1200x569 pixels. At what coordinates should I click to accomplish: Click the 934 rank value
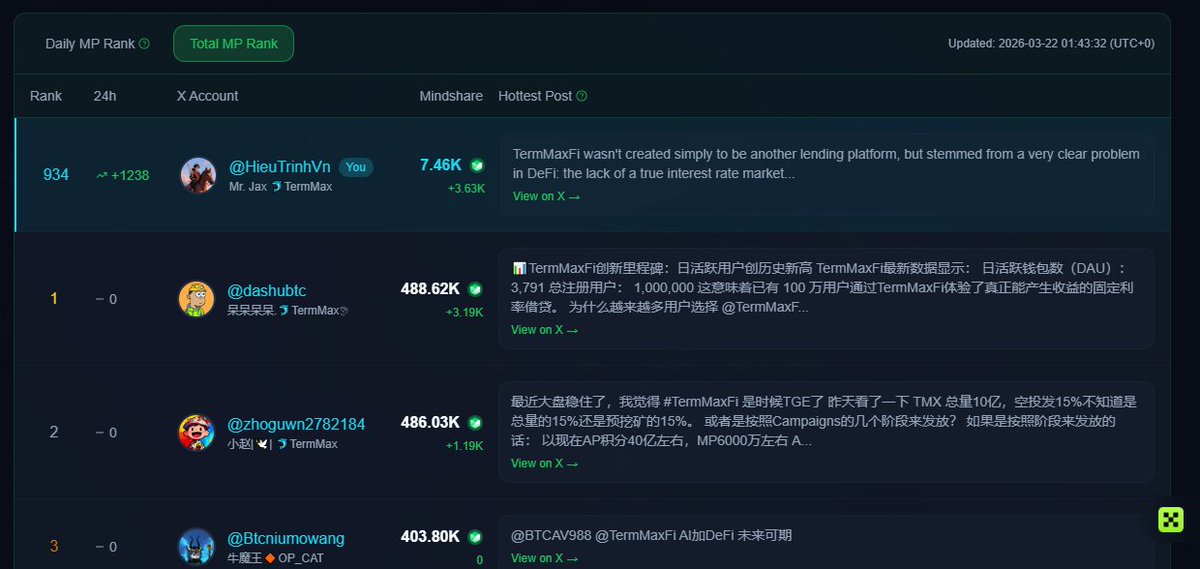[56, 175]
